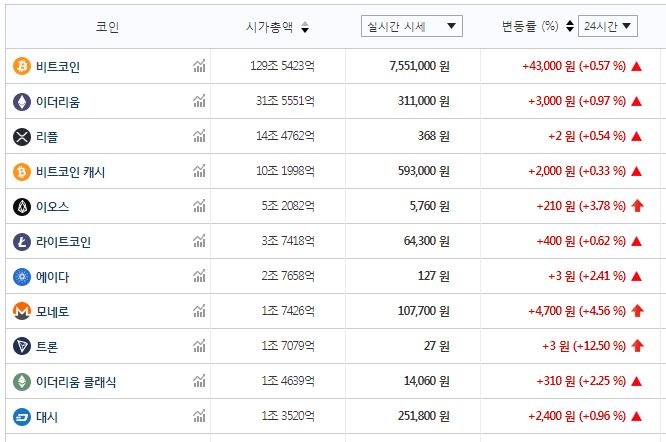Viewport: 666px width, 442px height.
Task: Open the chart icon for 에이다
Action: pyautogui.click(x=200, y=277)
